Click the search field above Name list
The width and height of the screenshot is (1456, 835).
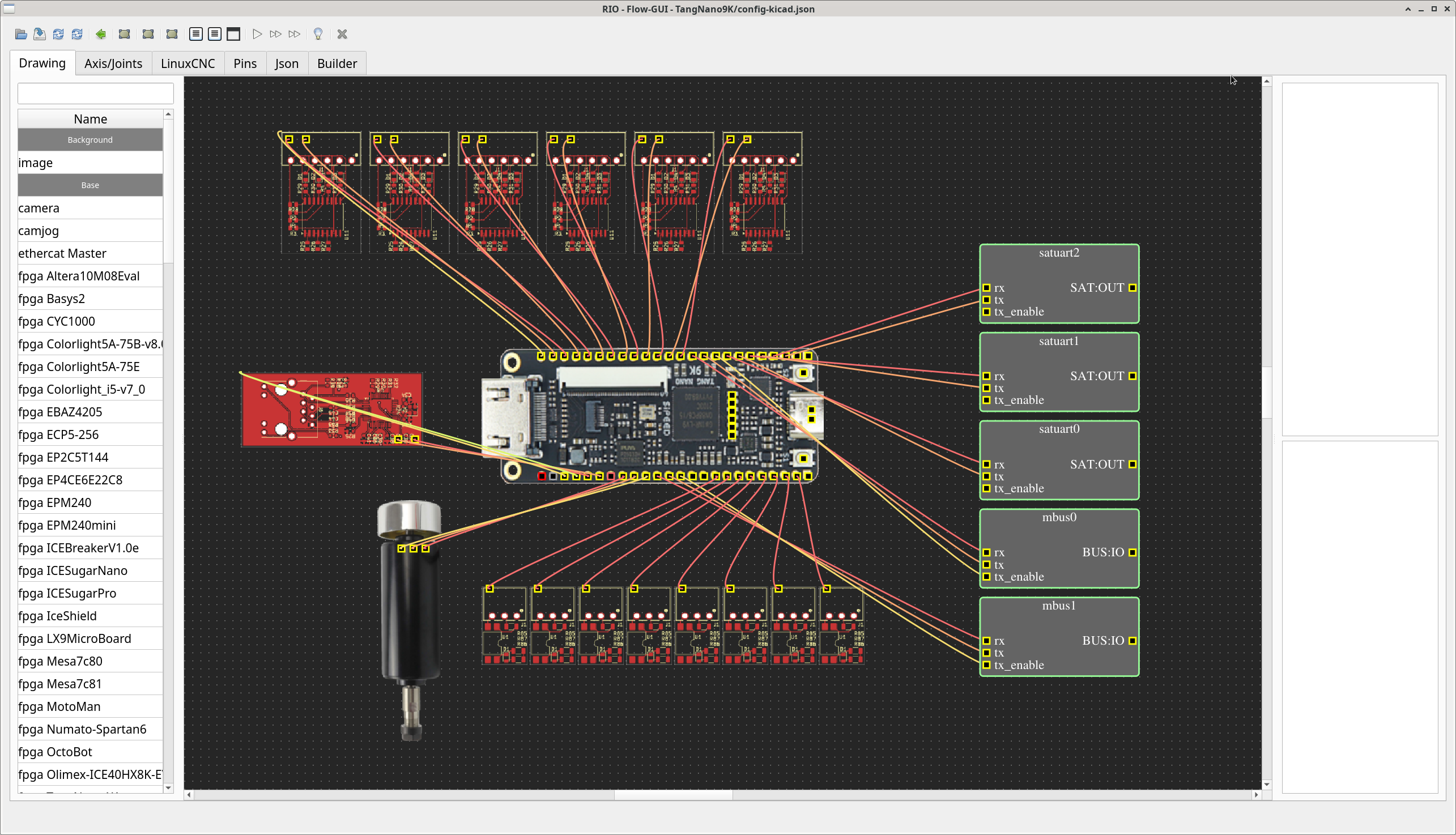tap(95, 93)
